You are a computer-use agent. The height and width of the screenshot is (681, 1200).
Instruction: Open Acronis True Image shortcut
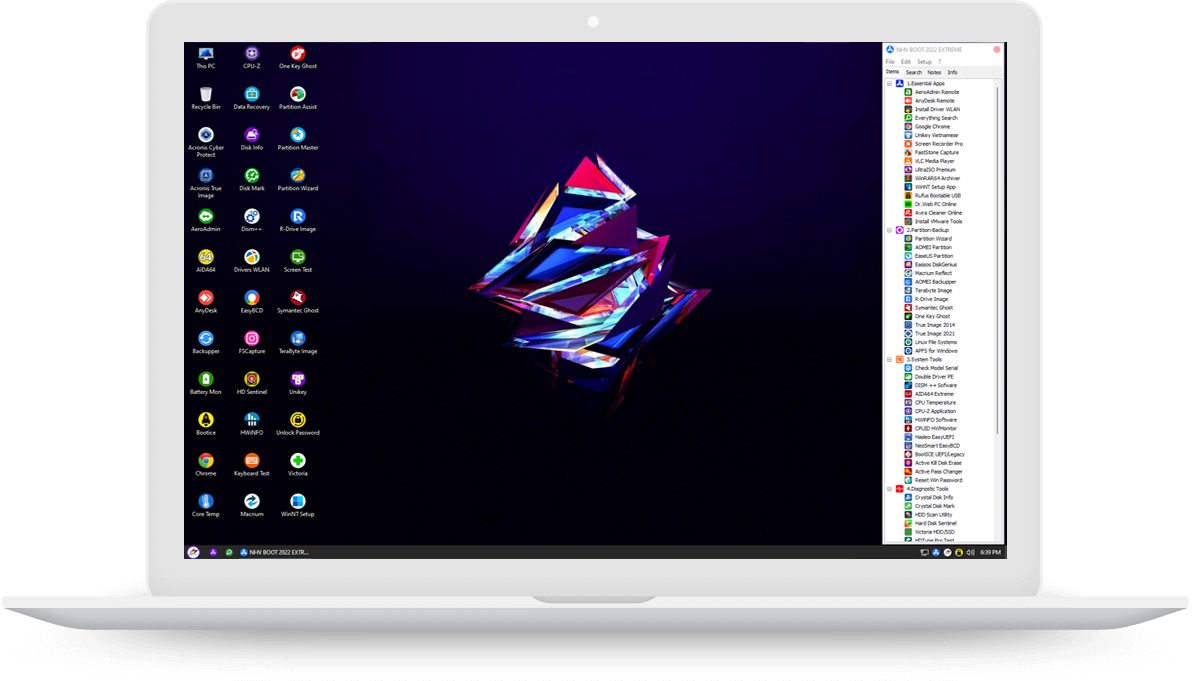tap(205, 182)
